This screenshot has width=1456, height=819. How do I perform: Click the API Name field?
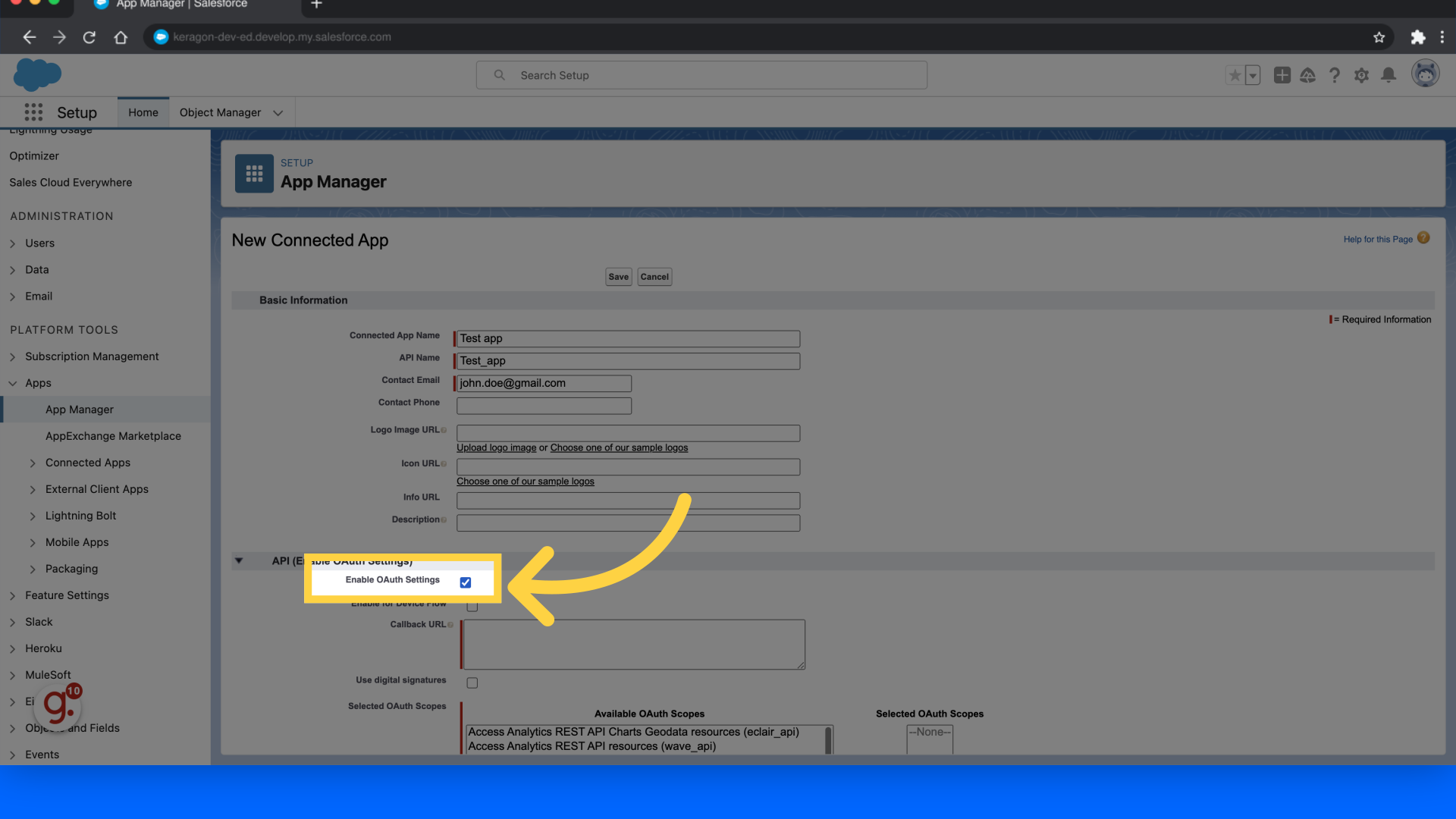pos(628,361)
